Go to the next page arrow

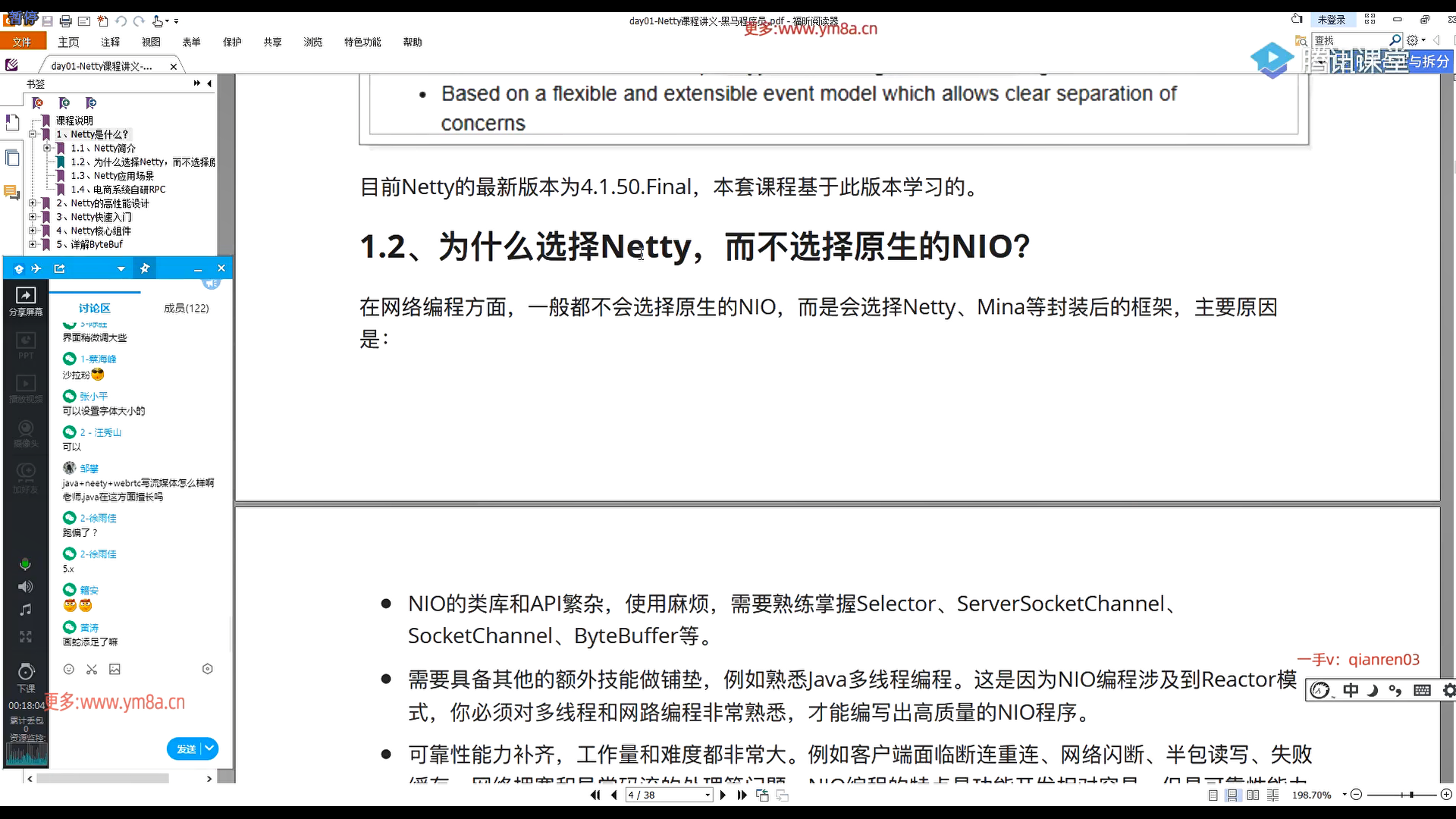723,795
